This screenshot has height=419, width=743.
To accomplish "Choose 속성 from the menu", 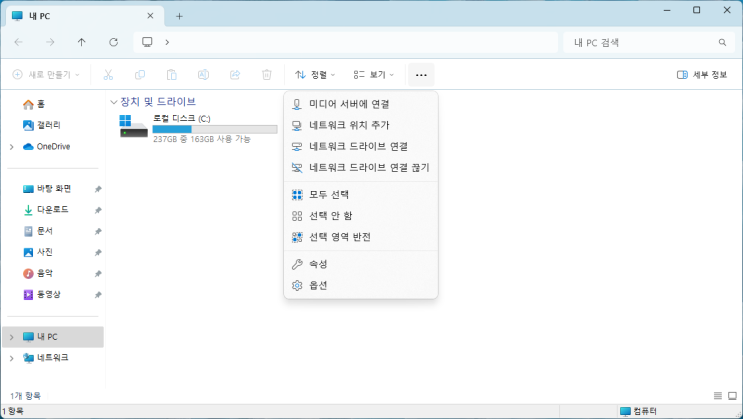I will pos(361,264).
